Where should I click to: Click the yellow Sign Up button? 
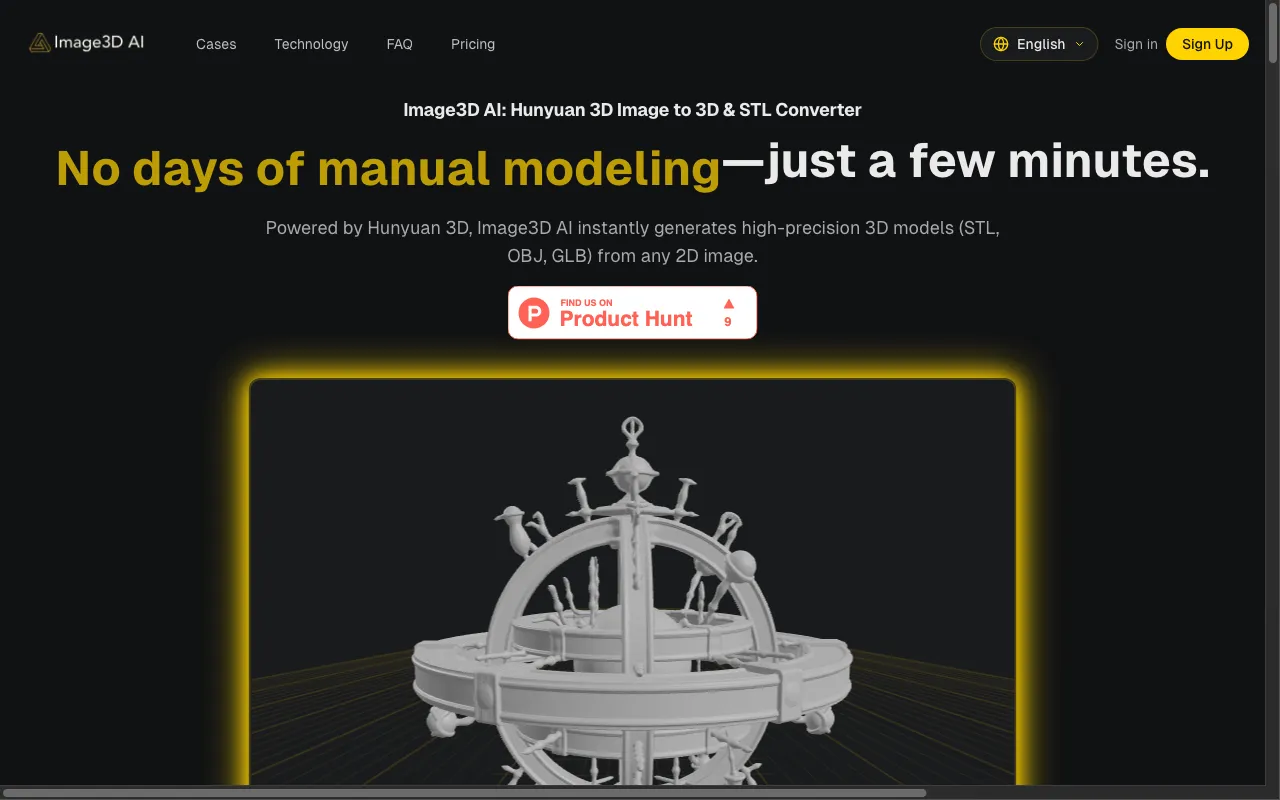click(x=1207, y=44)
